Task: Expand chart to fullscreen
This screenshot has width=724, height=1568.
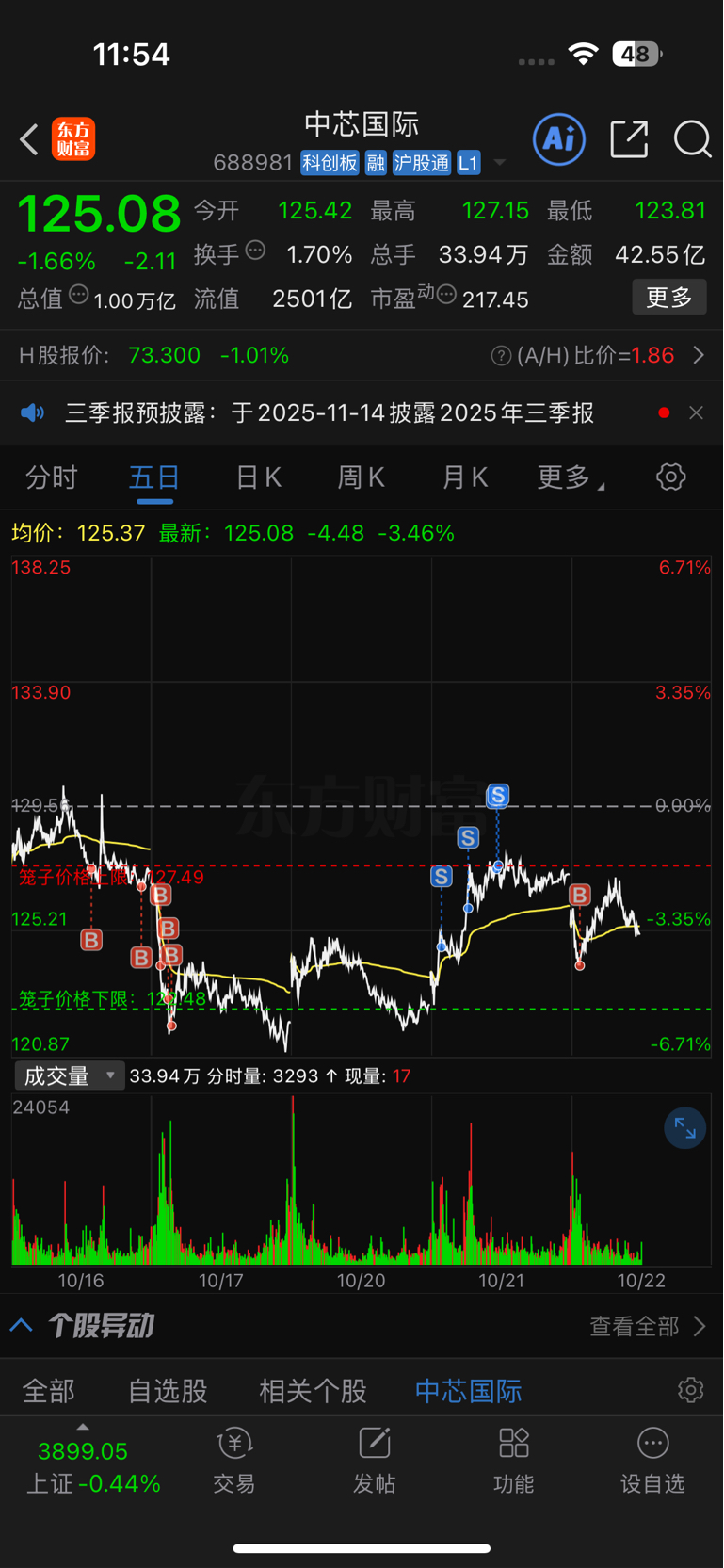Action: [x=684, y=1127]
